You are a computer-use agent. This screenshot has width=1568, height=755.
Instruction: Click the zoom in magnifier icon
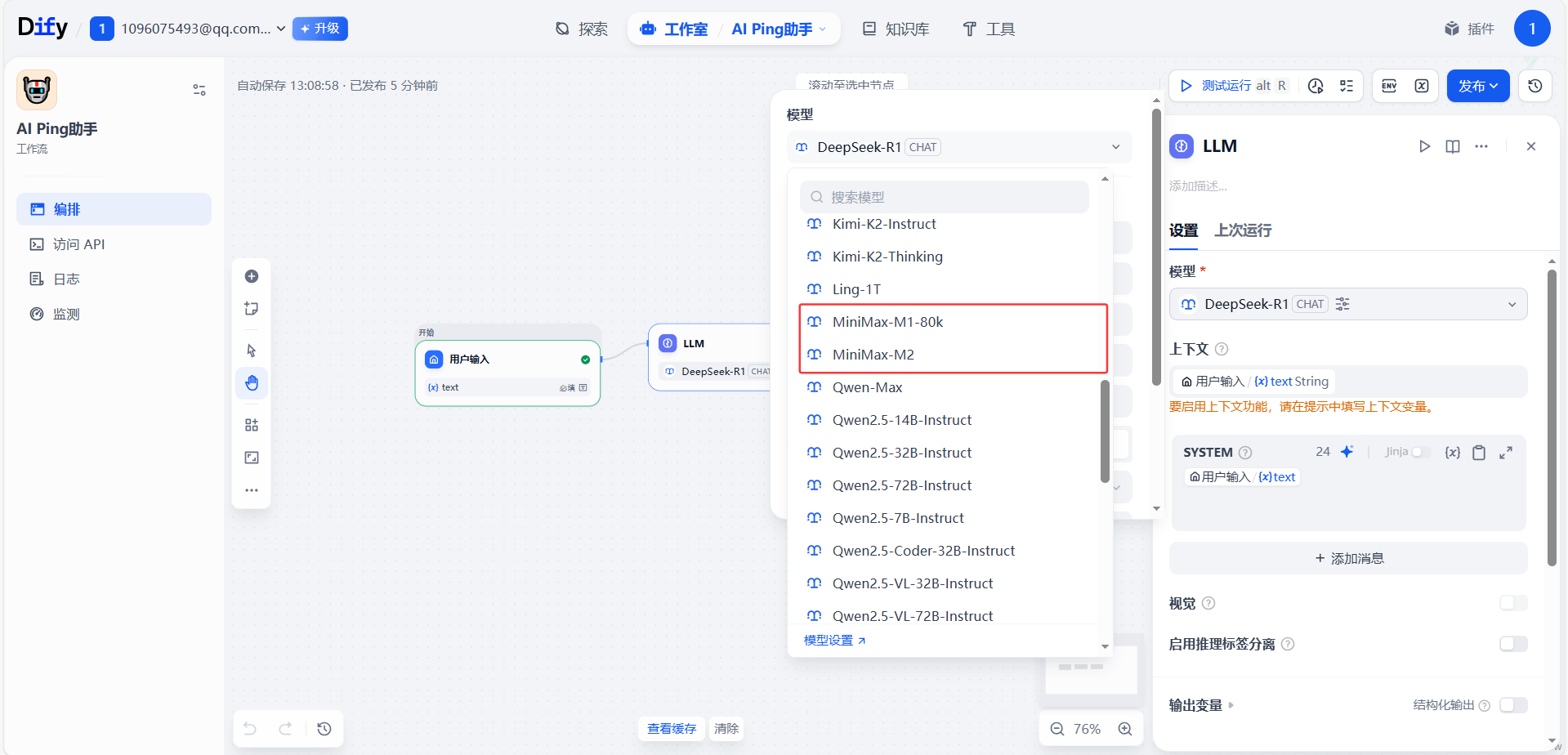1125,729
